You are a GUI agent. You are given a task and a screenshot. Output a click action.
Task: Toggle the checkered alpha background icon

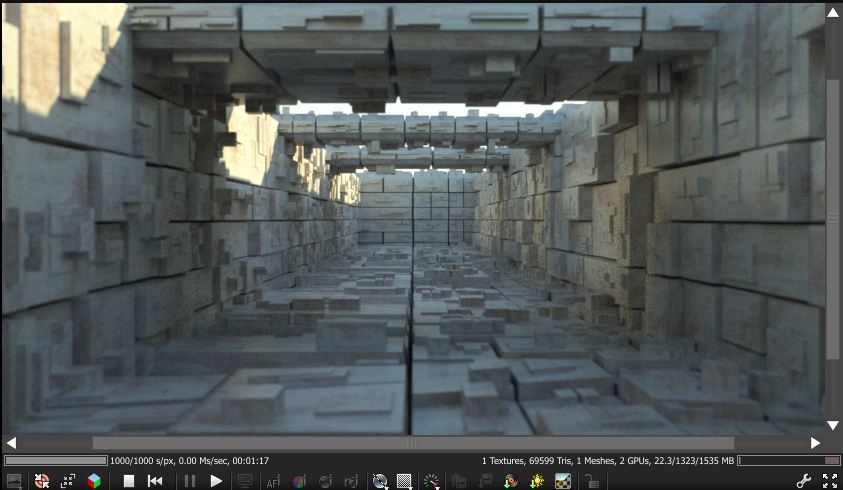563,481
